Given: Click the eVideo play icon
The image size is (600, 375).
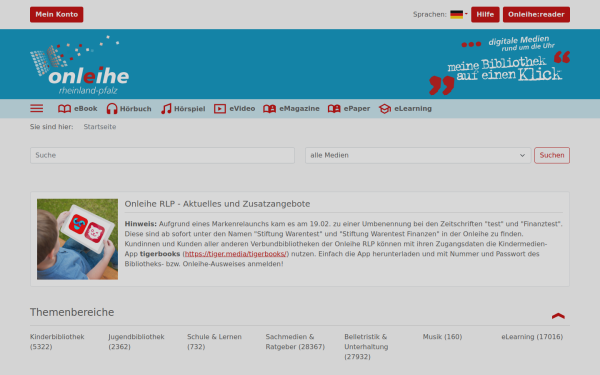Looking at the screenshot, I should click(220, 109).
